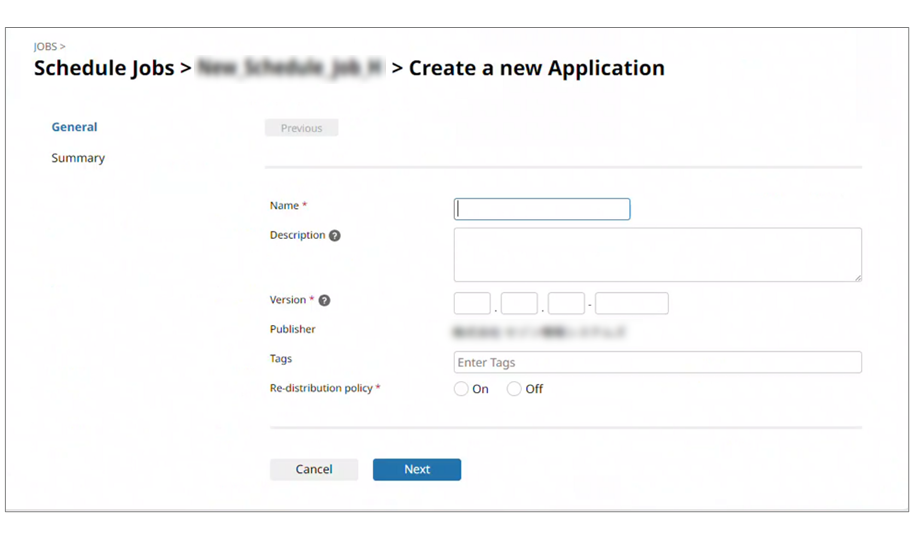Click the Version help question-mark icon

point(324,300)
